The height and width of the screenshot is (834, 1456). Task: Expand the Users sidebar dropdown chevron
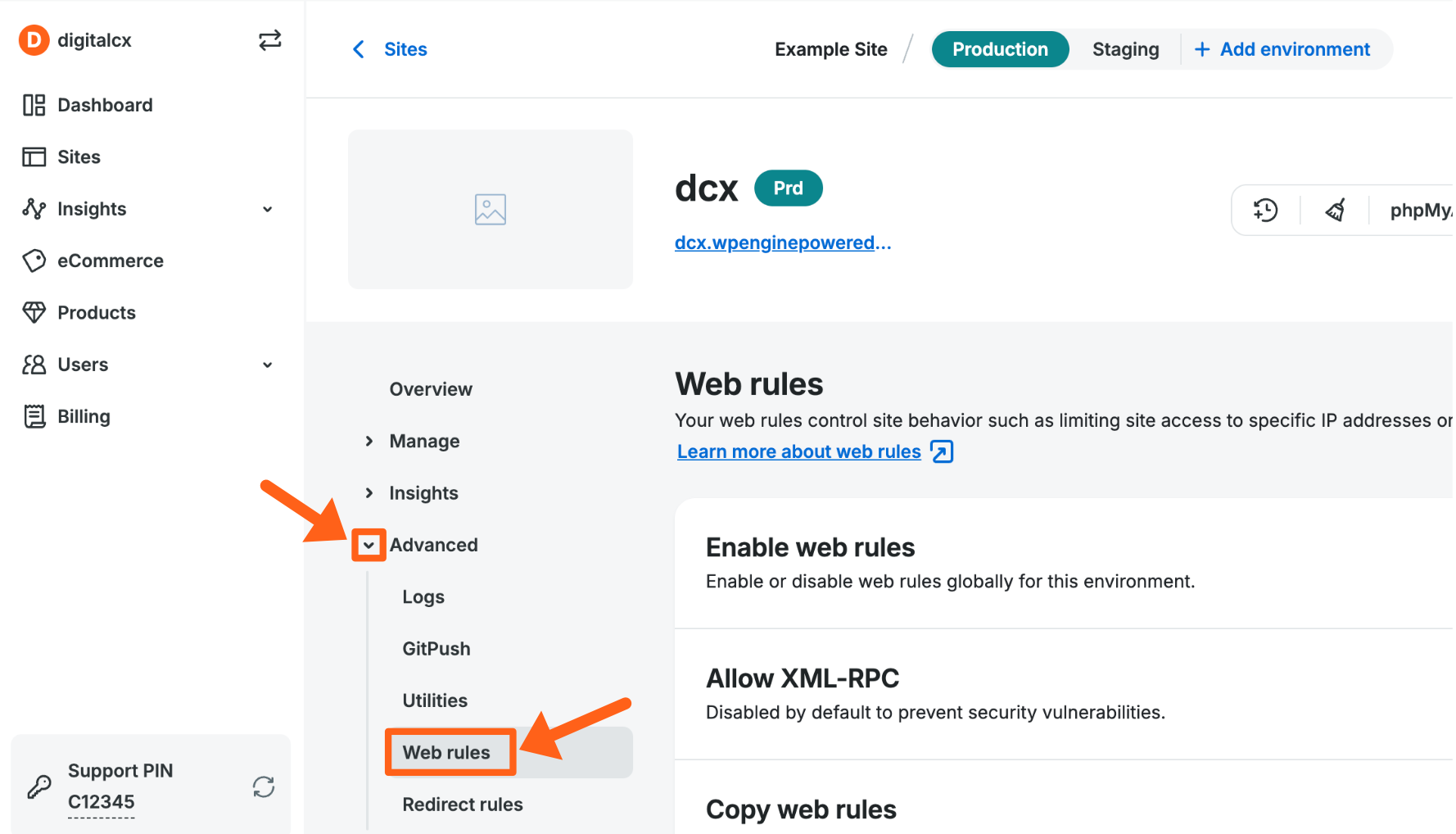267,365
